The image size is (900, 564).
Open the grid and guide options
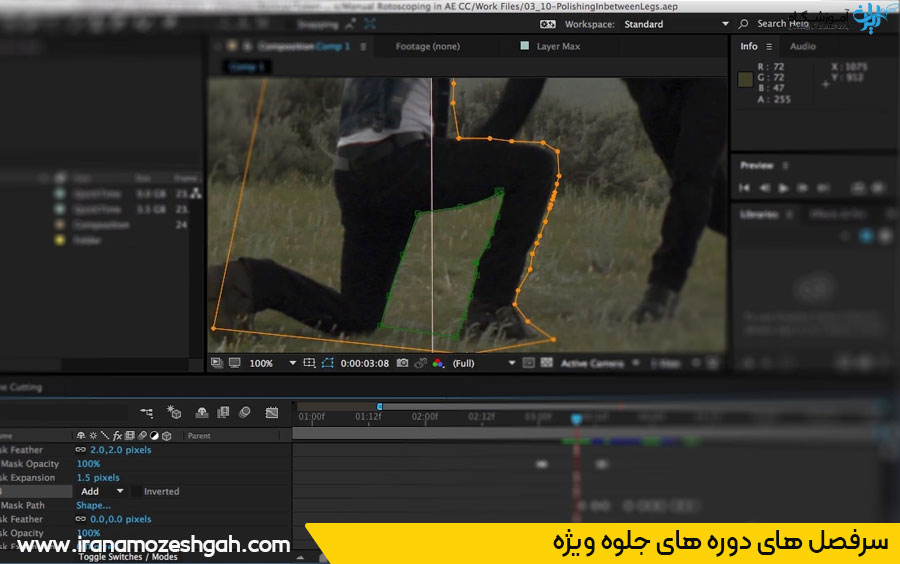click(x=309, y=363)
